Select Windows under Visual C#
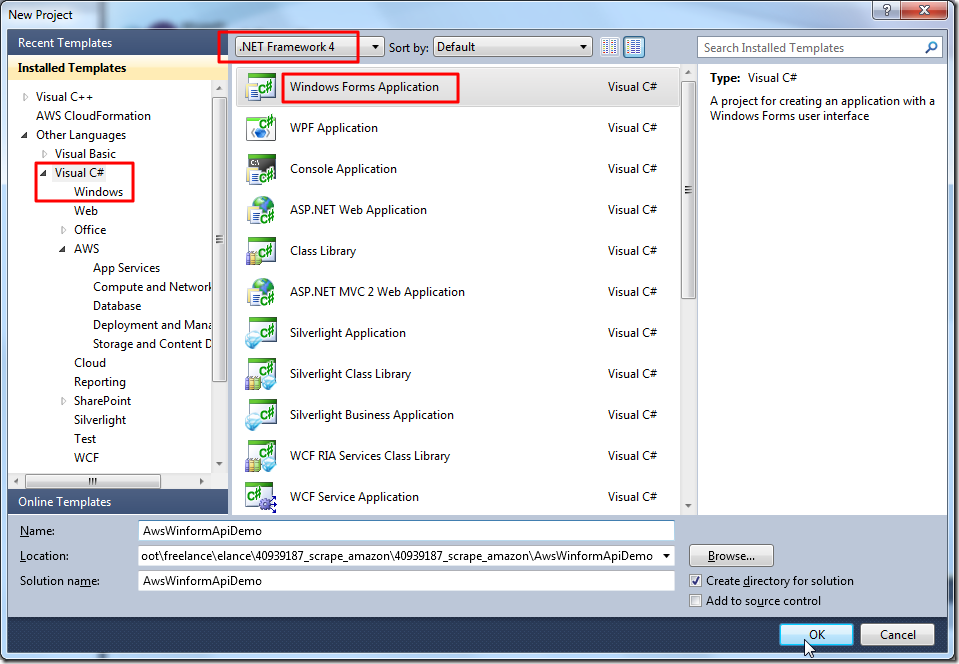The width and height of the screenshot is (959, 664). point(98,192)
